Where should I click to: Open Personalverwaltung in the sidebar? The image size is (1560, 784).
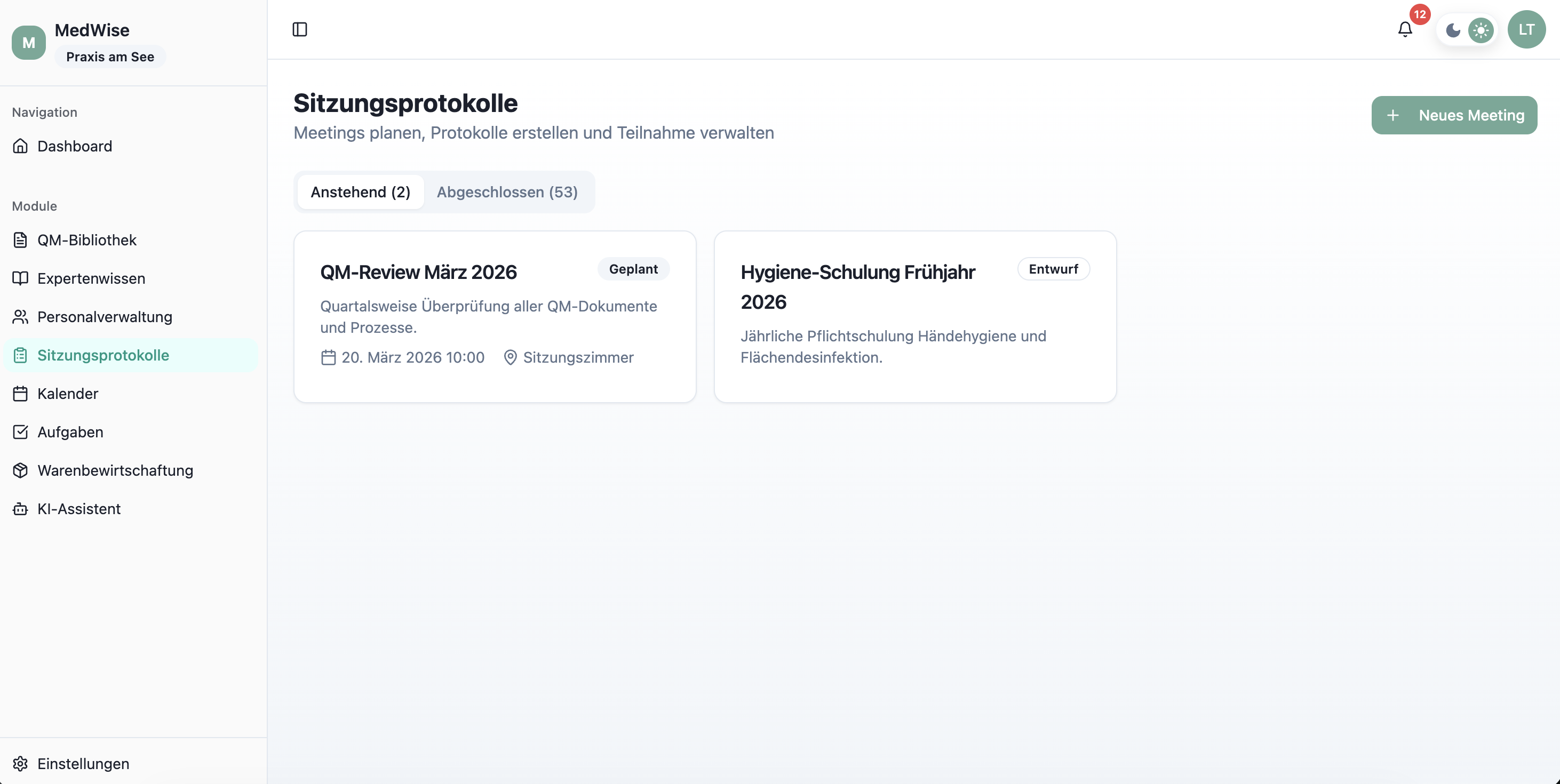tap(104, 317)
